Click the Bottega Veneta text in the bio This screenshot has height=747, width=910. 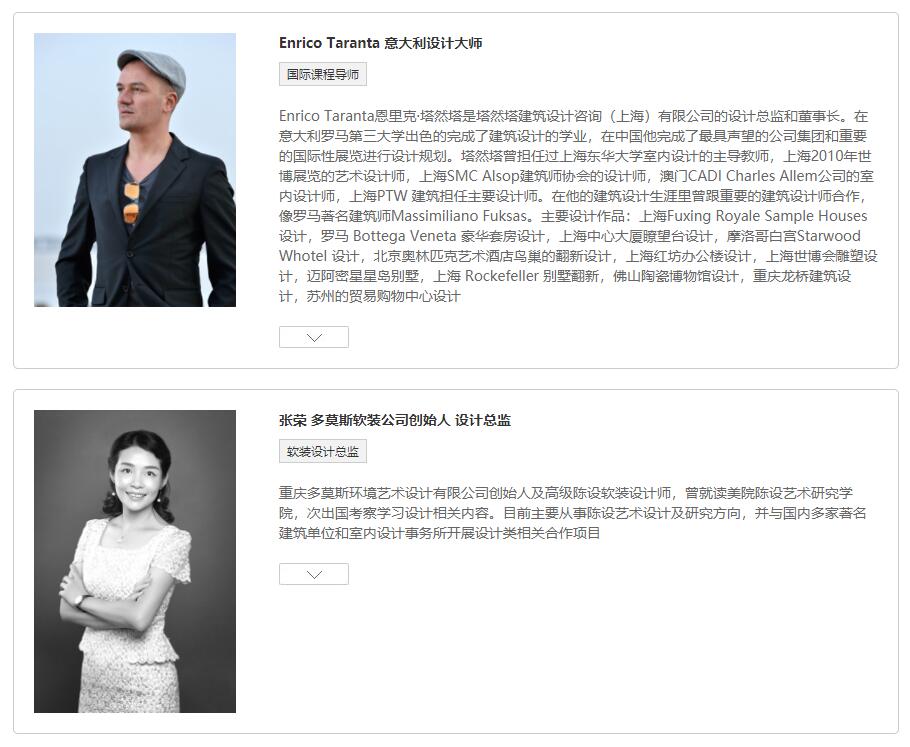405,236
